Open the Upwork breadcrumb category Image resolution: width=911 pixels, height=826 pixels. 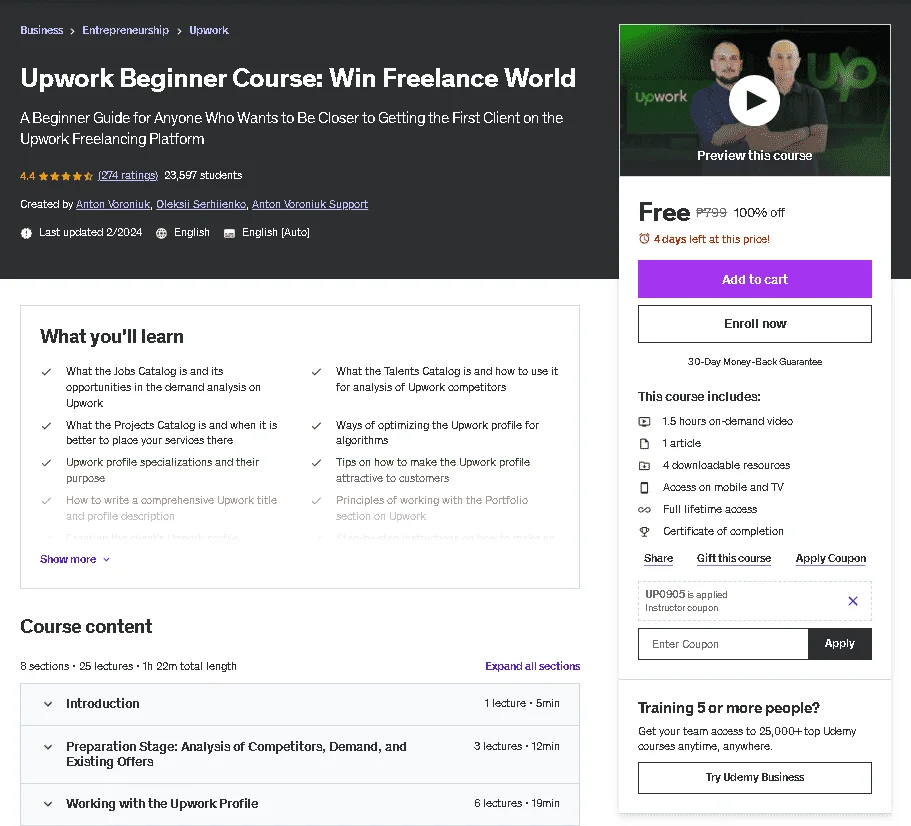click(209, 30)
